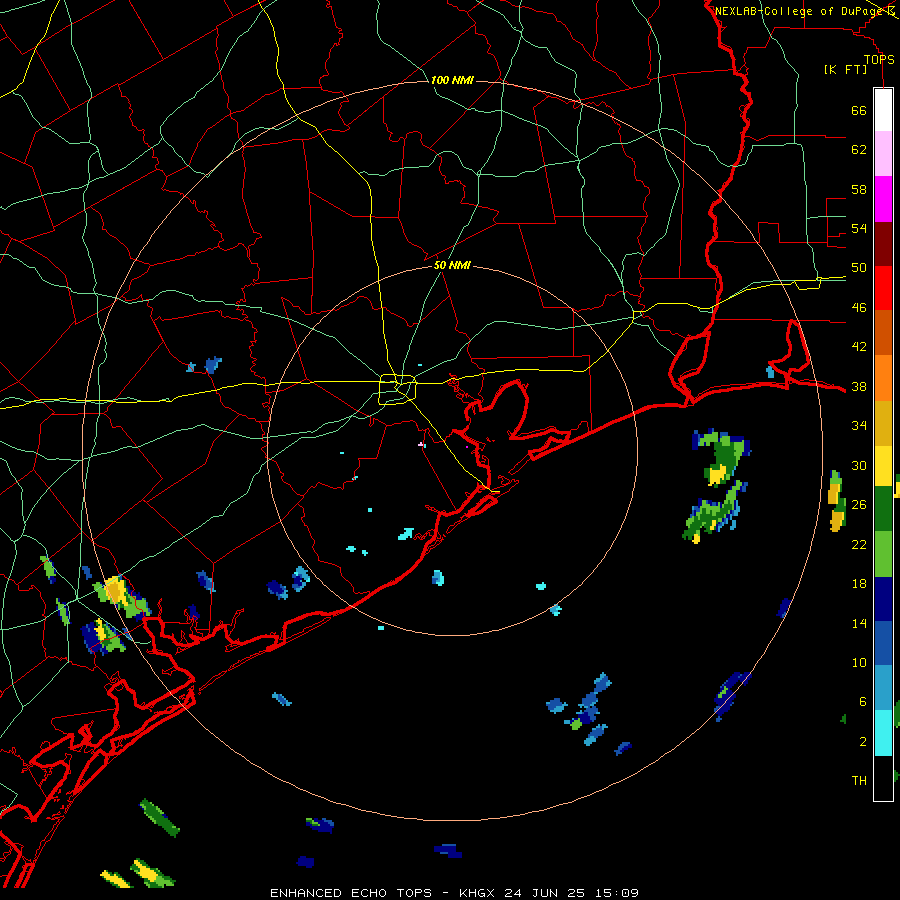Select the 54 legend number
The width and height of the screenshot is (900, 900).
click(859, 228)
